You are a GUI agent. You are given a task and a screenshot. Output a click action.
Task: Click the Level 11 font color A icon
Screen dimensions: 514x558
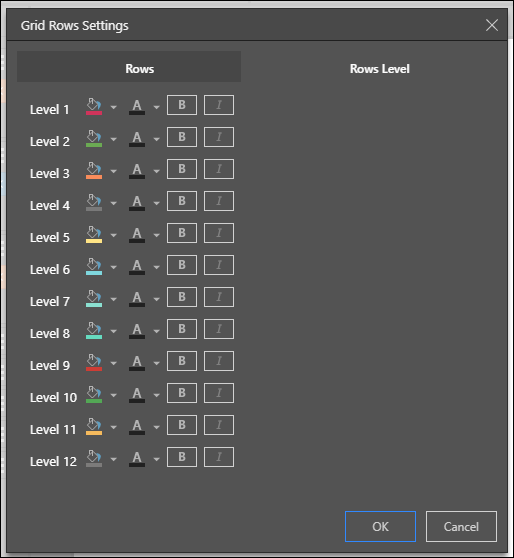pos(137,427)
